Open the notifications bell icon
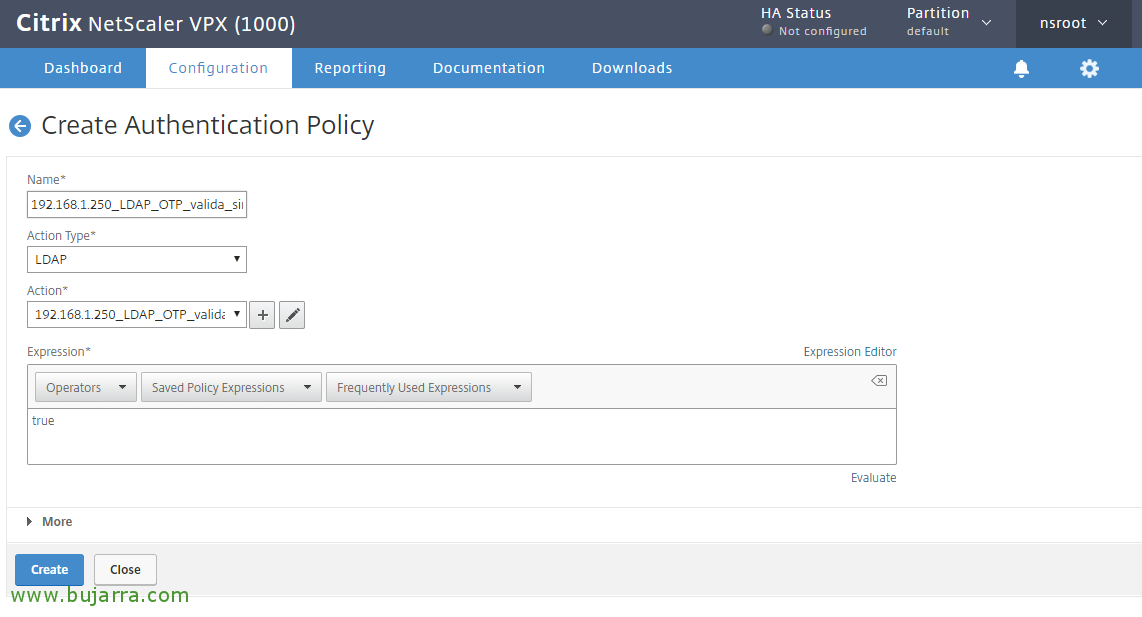Image resolution: width=1142 pixels, height=617 pixels. [x=1021, y=68]
